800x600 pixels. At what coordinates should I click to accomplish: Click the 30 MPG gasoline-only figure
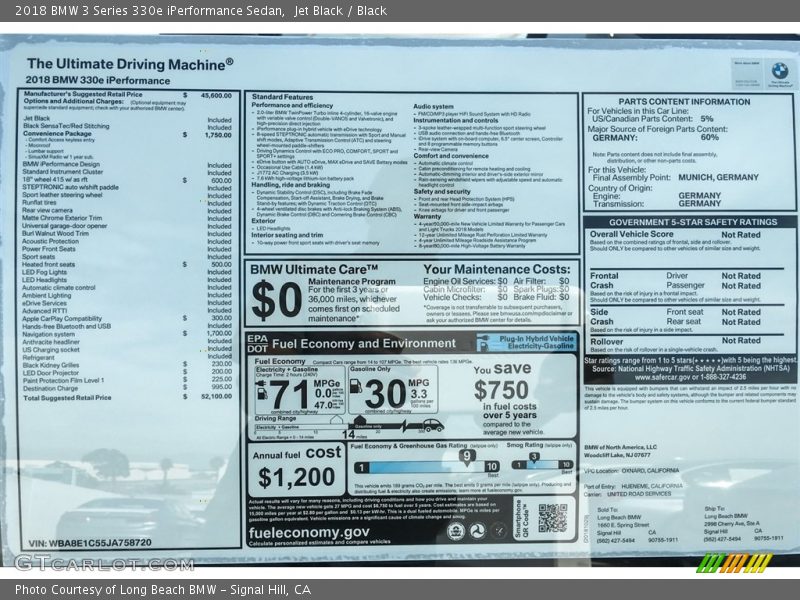(x=385, y=394)
